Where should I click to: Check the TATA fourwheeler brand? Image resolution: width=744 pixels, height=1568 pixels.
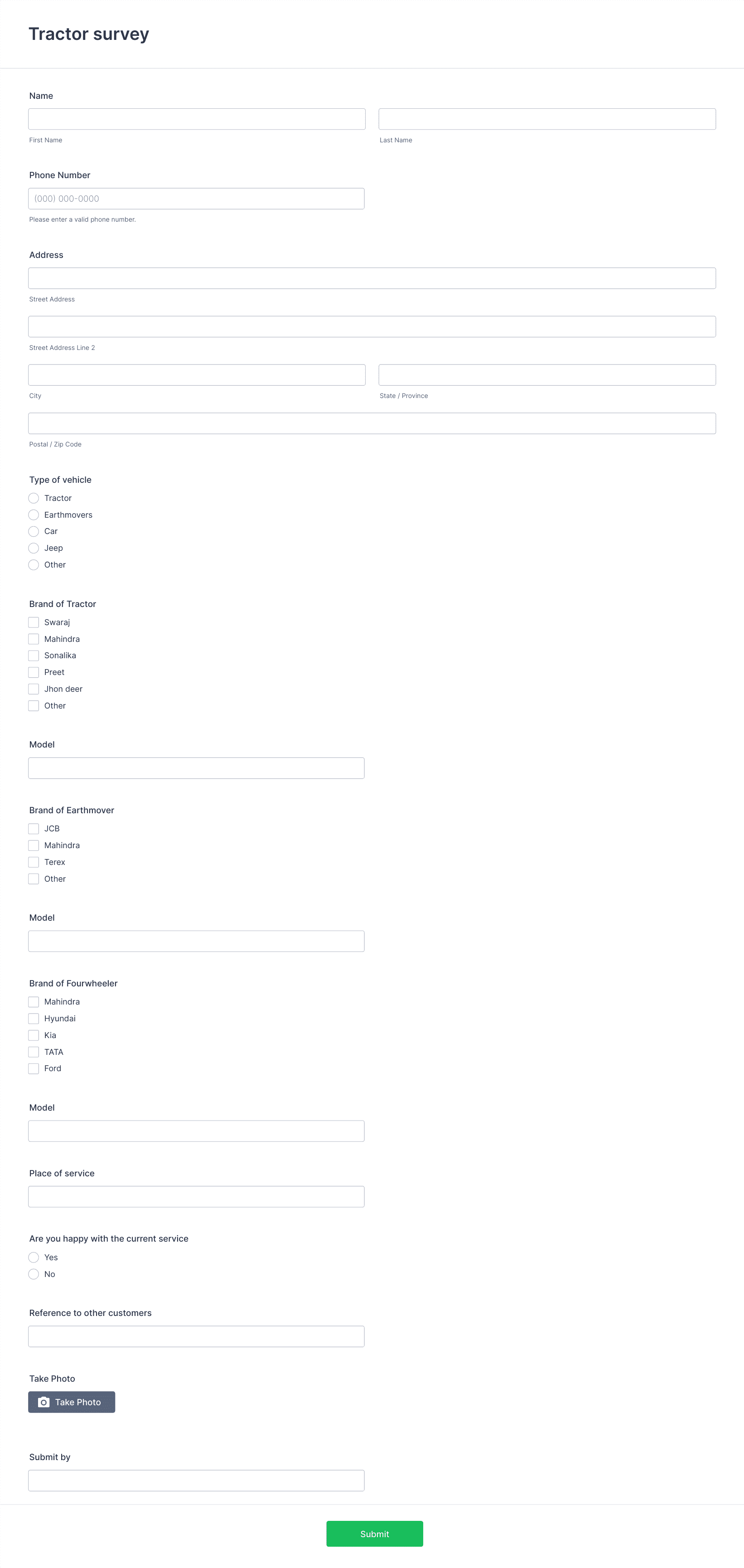click(x=34, y=1052)
